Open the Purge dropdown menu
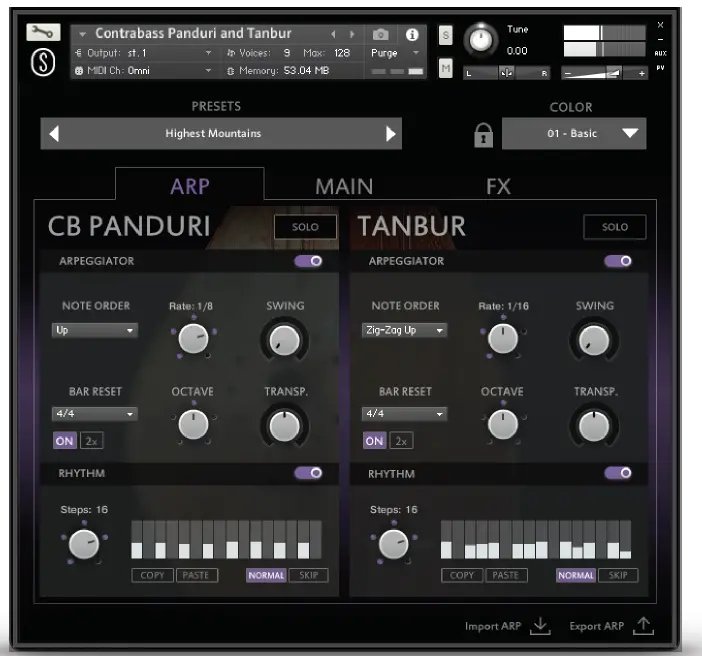 395,53
